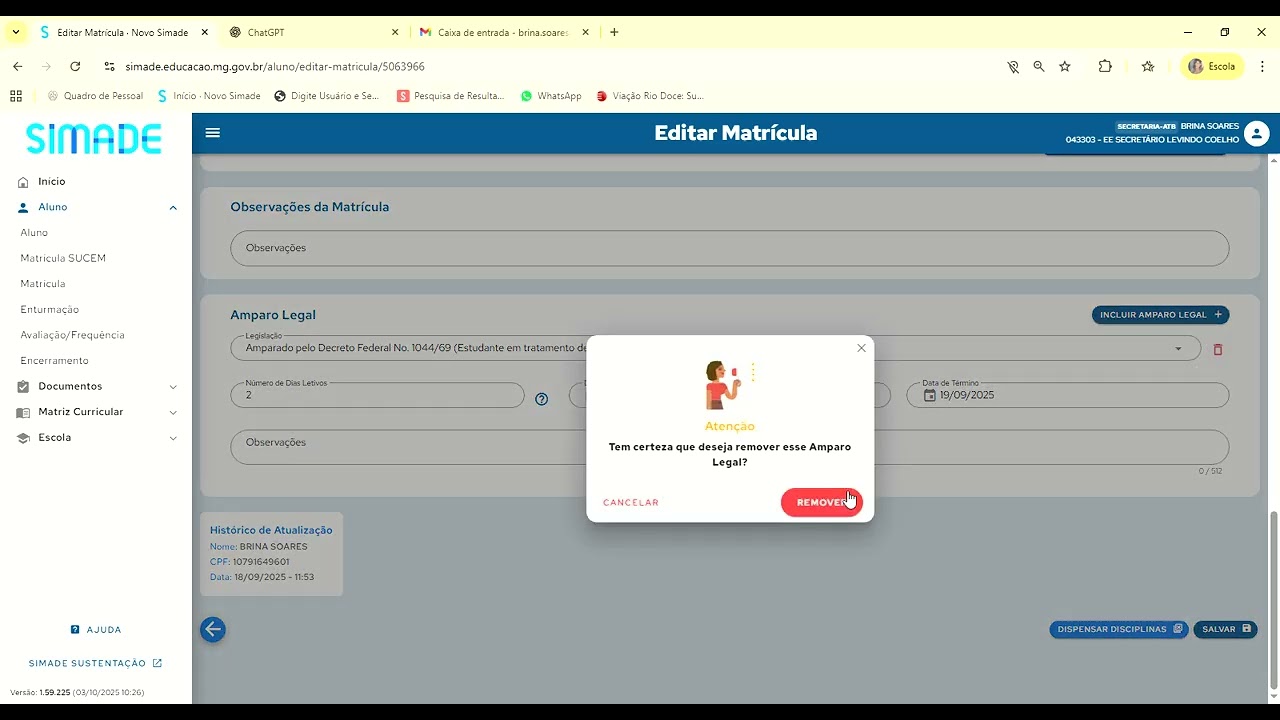Viewport: 1280px width, 720px height.
Task: Bookmark this page with the star icon
Action: (1065, 66)
